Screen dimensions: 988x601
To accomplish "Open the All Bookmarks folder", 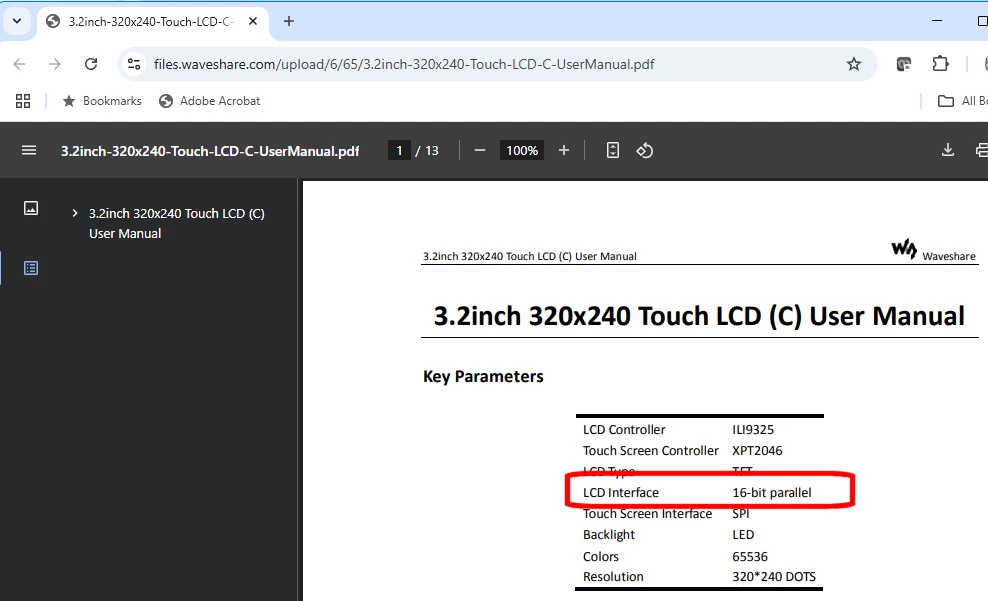I will coord(962,101).
